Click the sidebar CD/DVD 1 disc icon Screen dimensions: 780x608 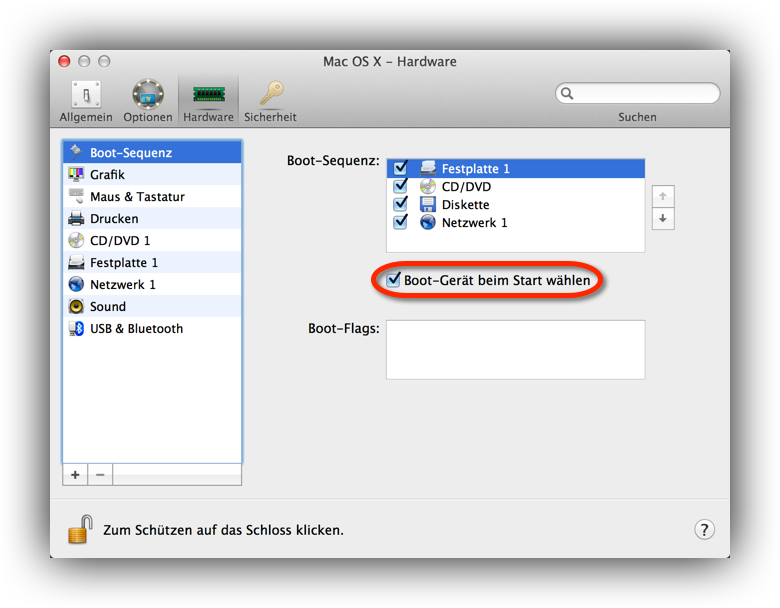click(76, 240)
